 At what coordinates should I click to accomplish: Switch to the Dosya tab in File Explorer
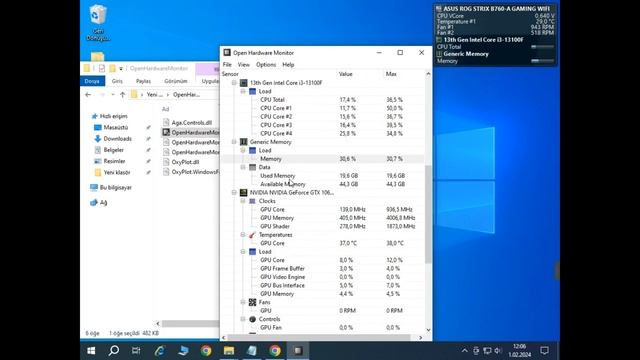pos(92,81)
